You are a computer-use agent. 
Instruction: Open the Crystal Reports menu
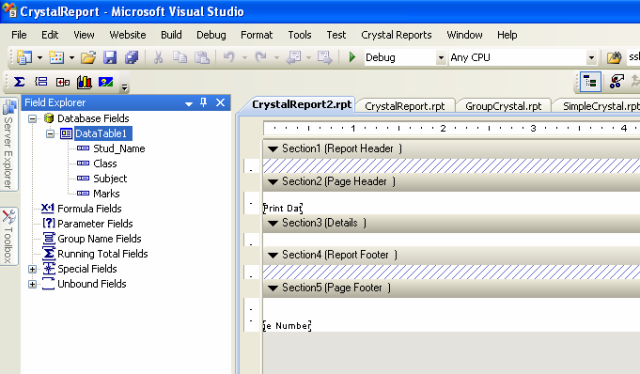pyautogui.click(x=396, y=35)
